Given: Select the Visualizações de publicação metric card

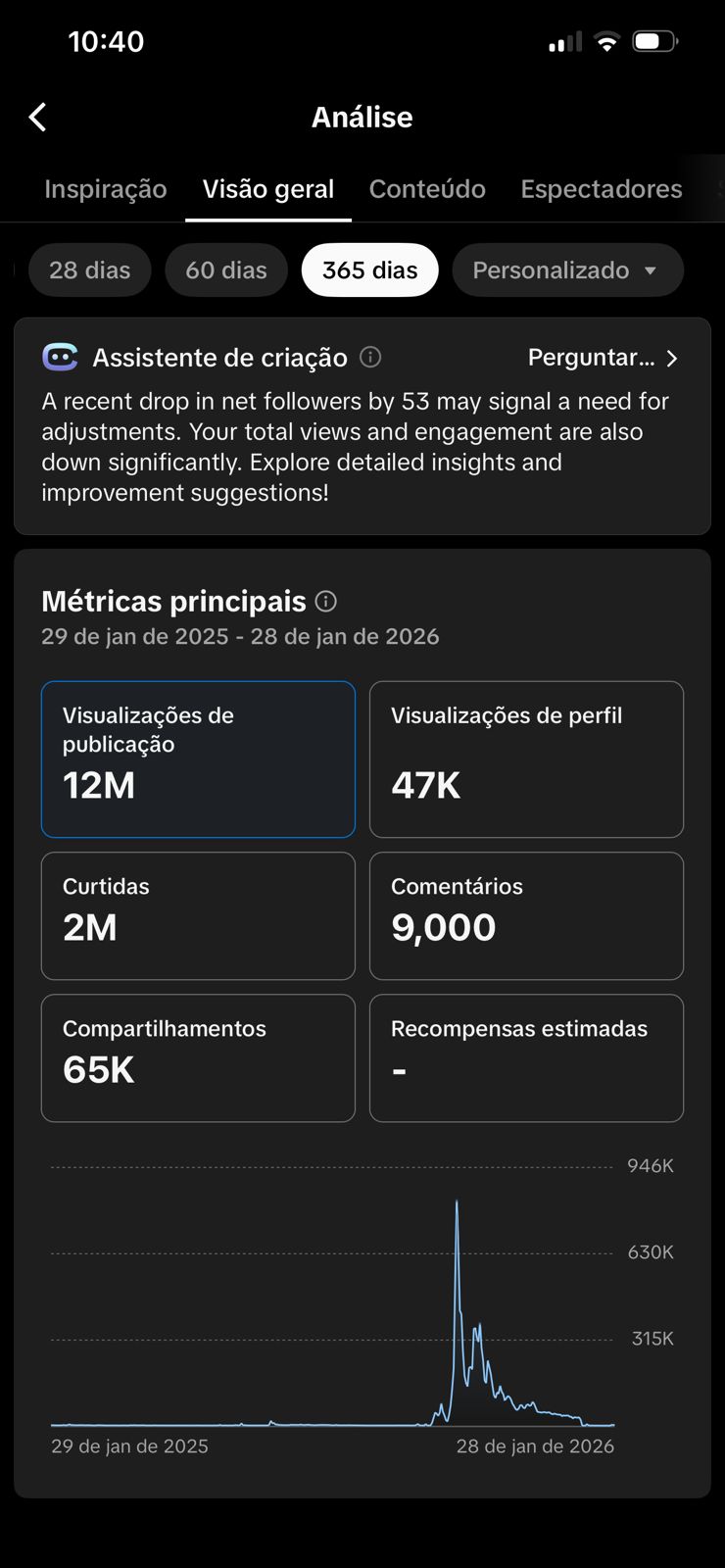Looking at the screenshot, I should coord(198,759).
